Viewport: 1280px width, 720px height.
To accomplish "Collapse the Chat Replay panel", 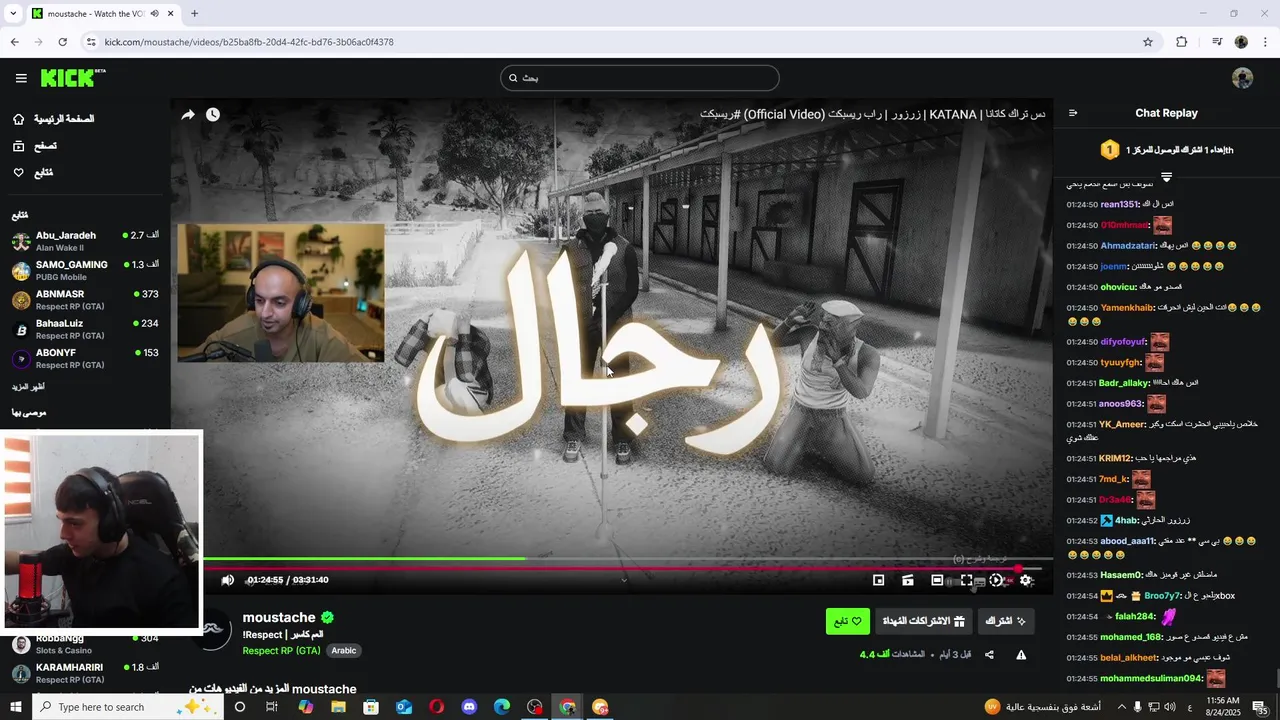I will (x=1073, y=113).
